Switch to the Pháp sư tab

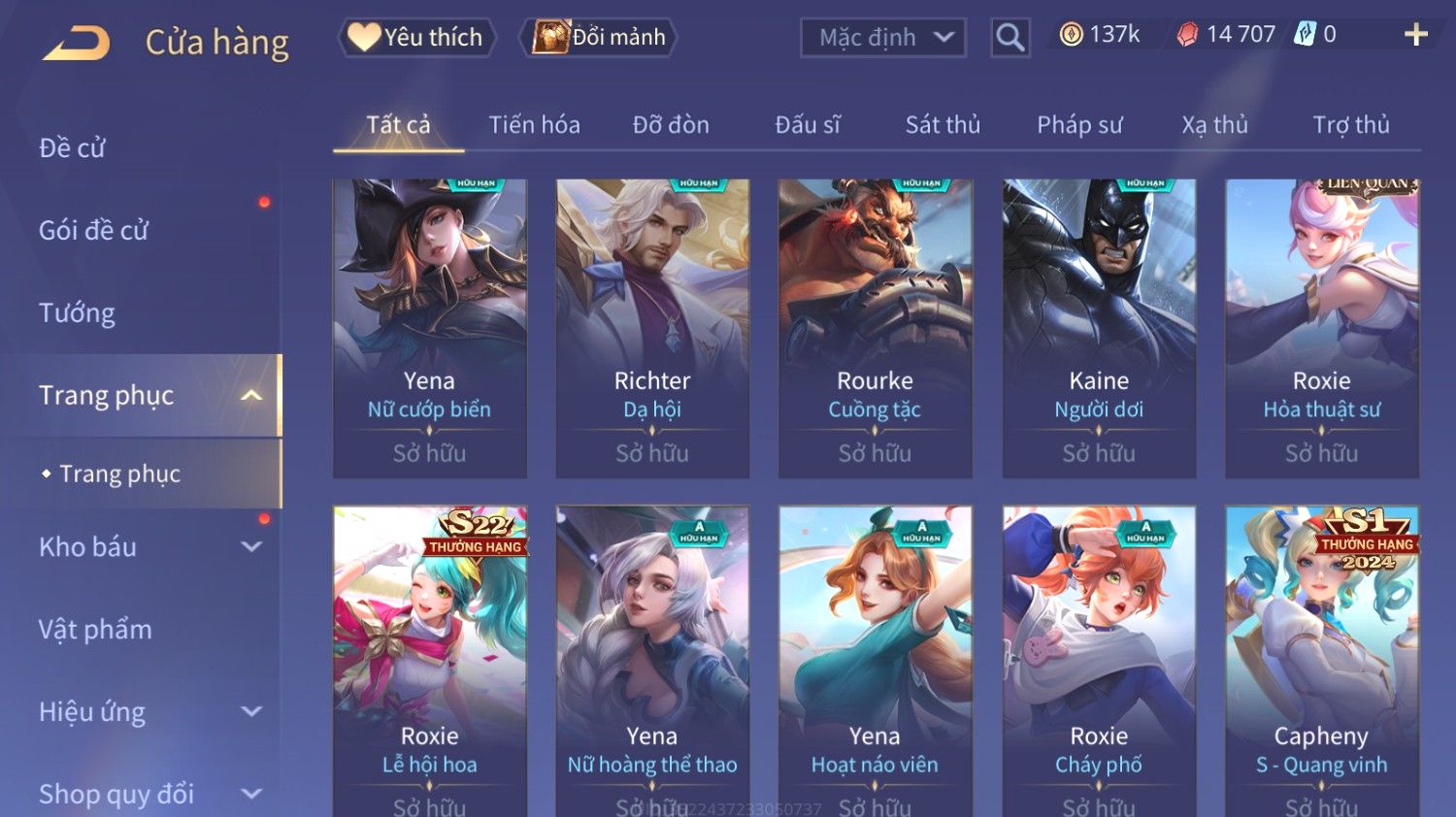1079,125
